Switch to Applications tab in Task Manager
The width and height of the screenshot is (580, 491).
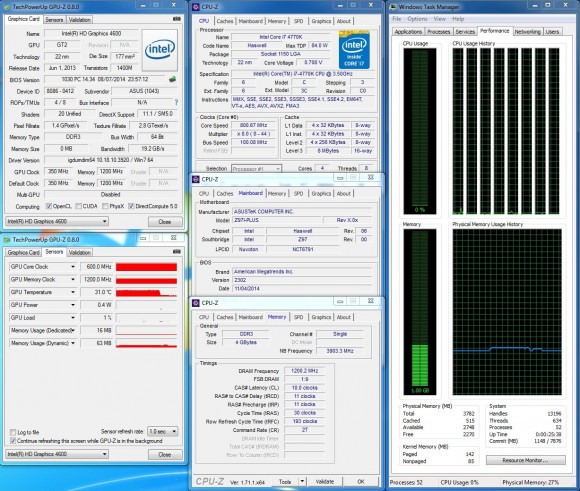pyautogui.click(x=408, y=32)
